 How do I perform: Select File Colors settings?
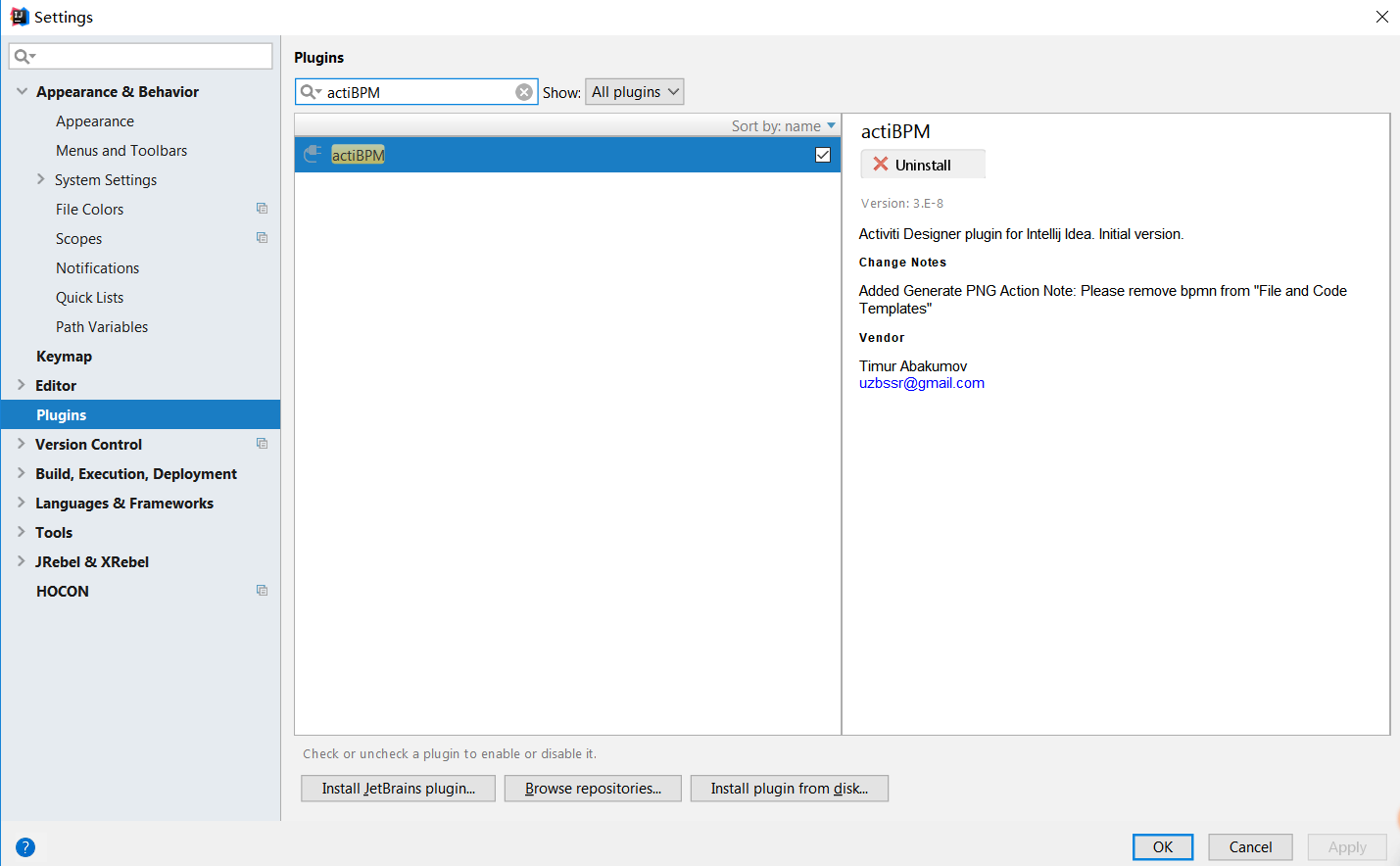click(89, 210)
